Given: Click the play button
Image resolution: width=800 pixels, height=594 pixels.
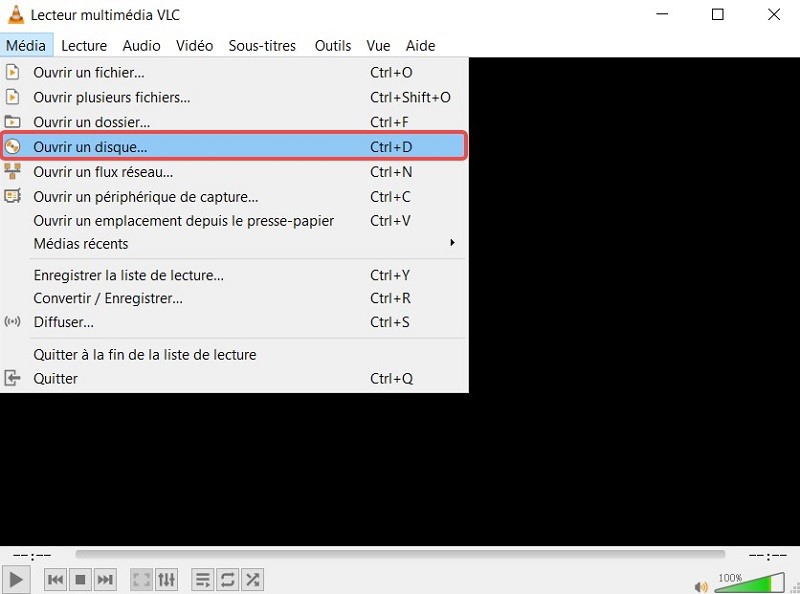Looking at the screenshot, I should pyautogui.click(x=15, y=580).
